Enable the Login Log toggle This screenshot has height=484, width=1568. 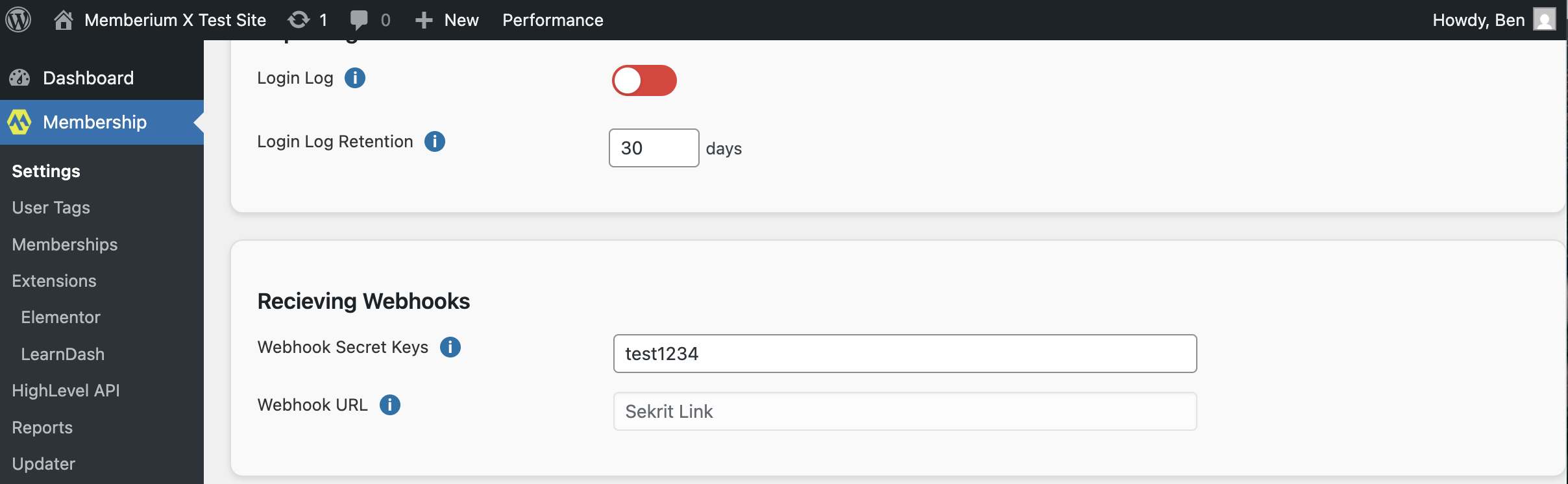click(x=644, y=80)
